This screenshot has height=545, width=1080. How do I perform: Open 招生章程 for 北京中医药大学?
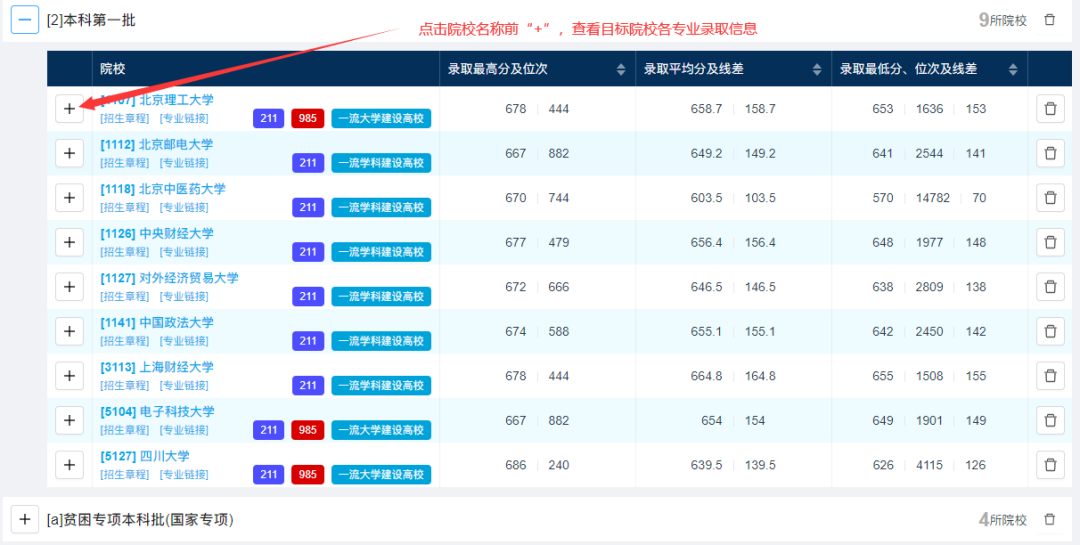tap(125, 207)
